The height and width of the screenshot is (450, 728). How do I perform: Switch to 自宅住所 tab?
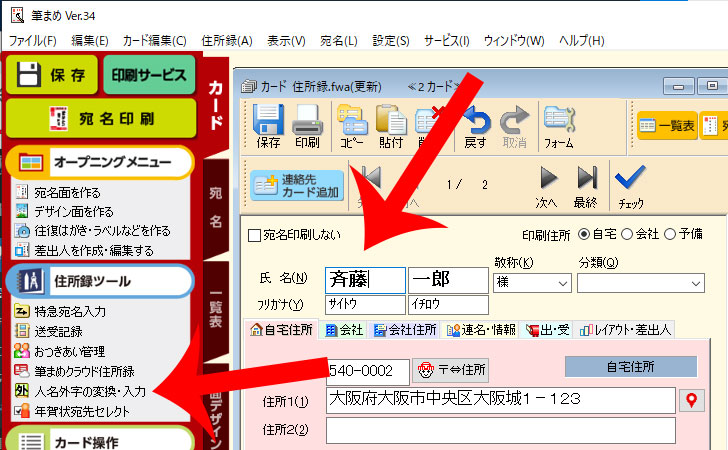[281, 330]
